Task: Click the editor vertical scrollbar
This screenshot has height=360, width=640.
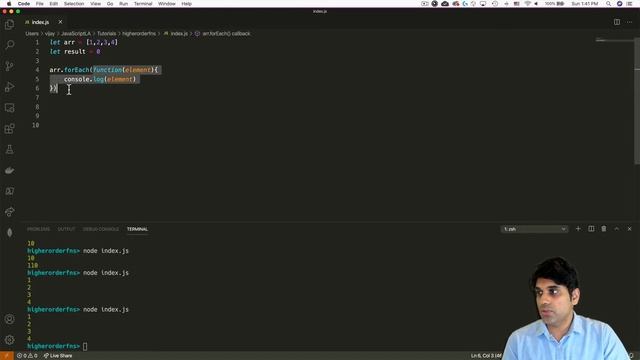Action: coord(637,100)
